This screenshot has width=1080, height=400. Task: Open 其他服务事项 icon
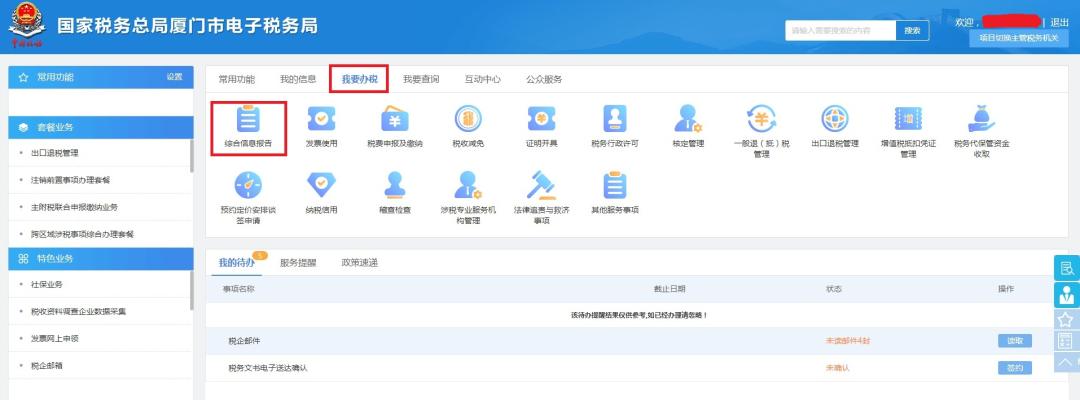tap(615, 185)
